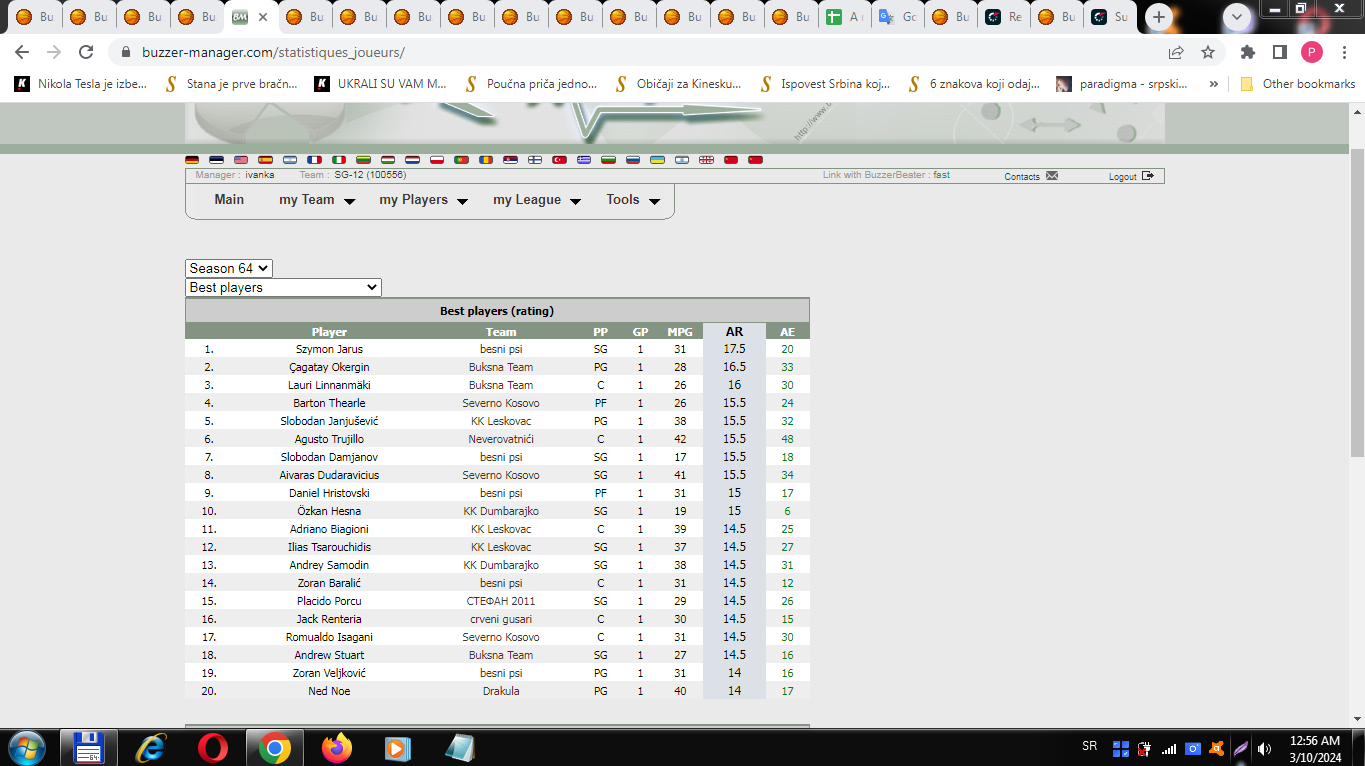The height and width of the screenshot is (766, 1365).
Task: Open the my League menu
Action: (x=527, y=200)
